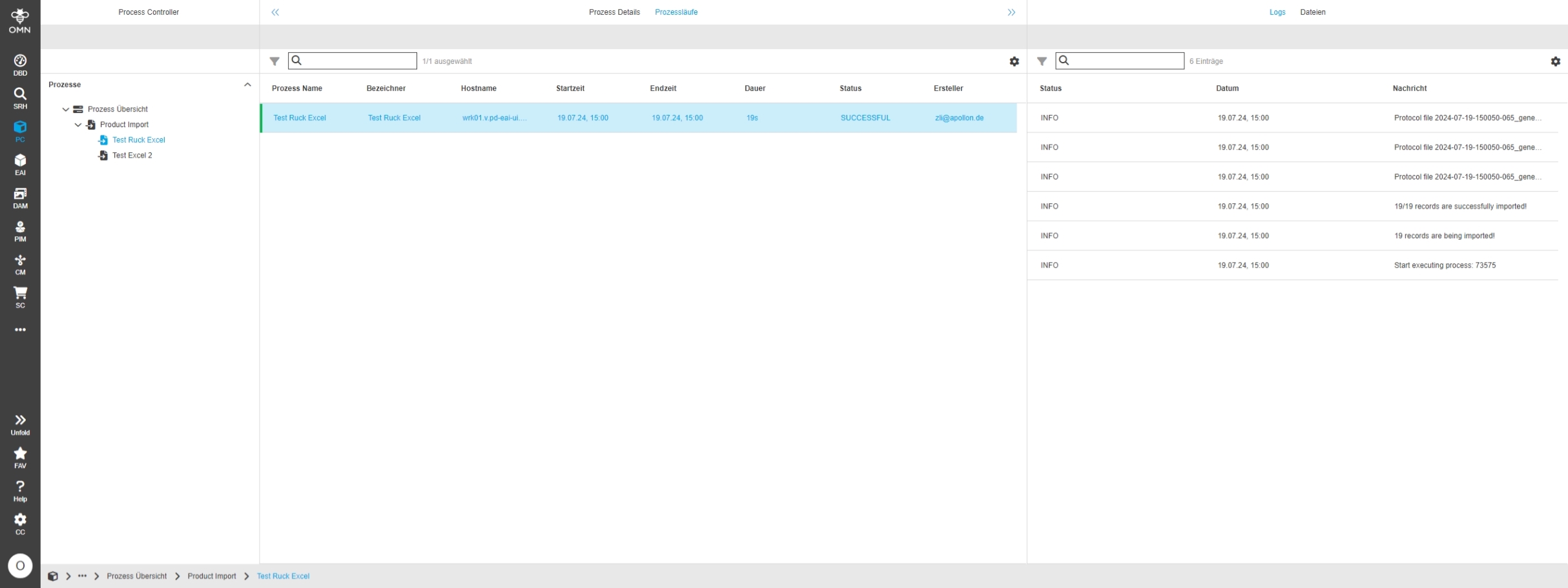1568x588 pixels.
Task: Collapse the Prozess Übersicht tree node
Action: [x=66, y=110]
